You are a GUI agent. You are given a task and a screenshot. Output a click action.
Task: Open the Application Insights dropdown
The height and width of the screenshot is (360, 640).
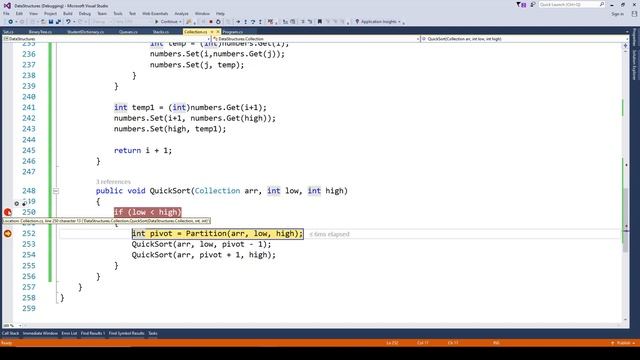click(399, 22)
